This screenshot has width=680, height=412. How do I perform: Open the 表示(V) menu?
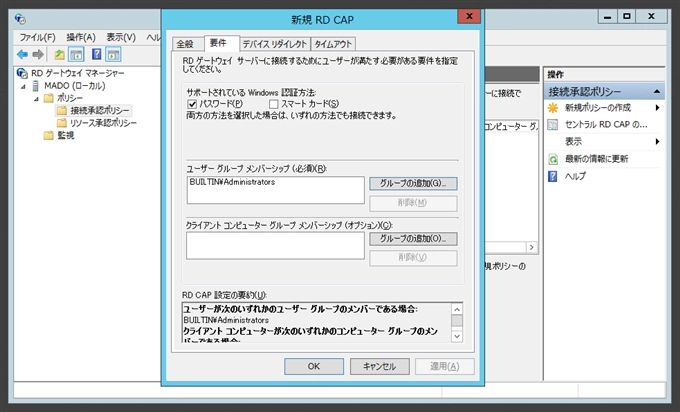[x=121, y=37]
